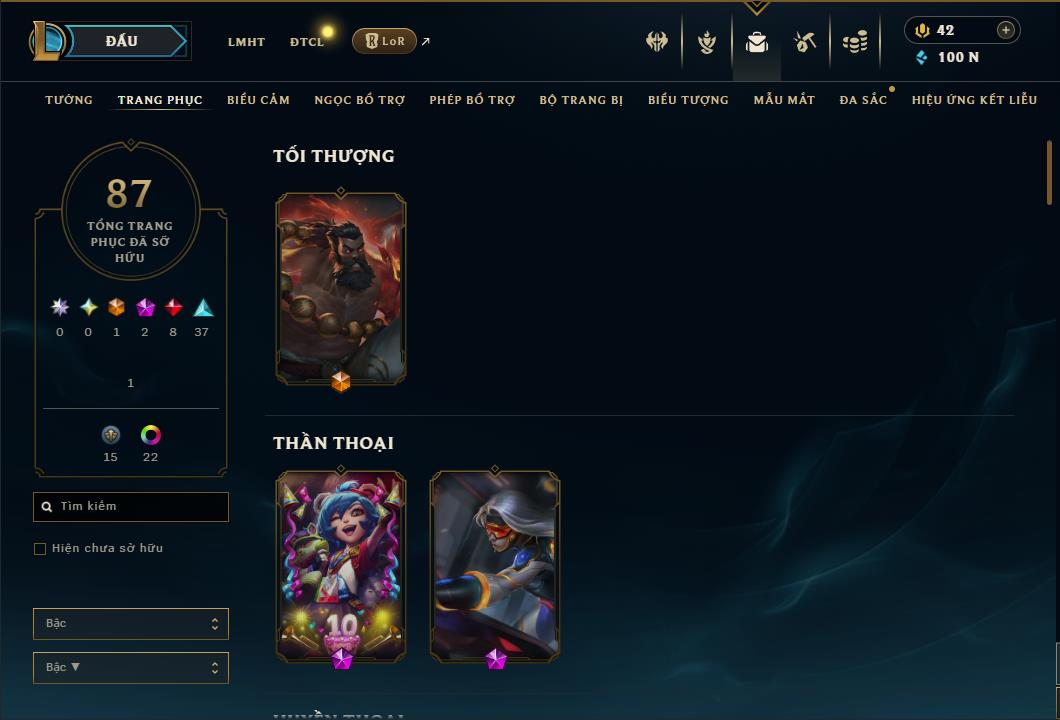Open the profile laurel icon

pos(706,42)
